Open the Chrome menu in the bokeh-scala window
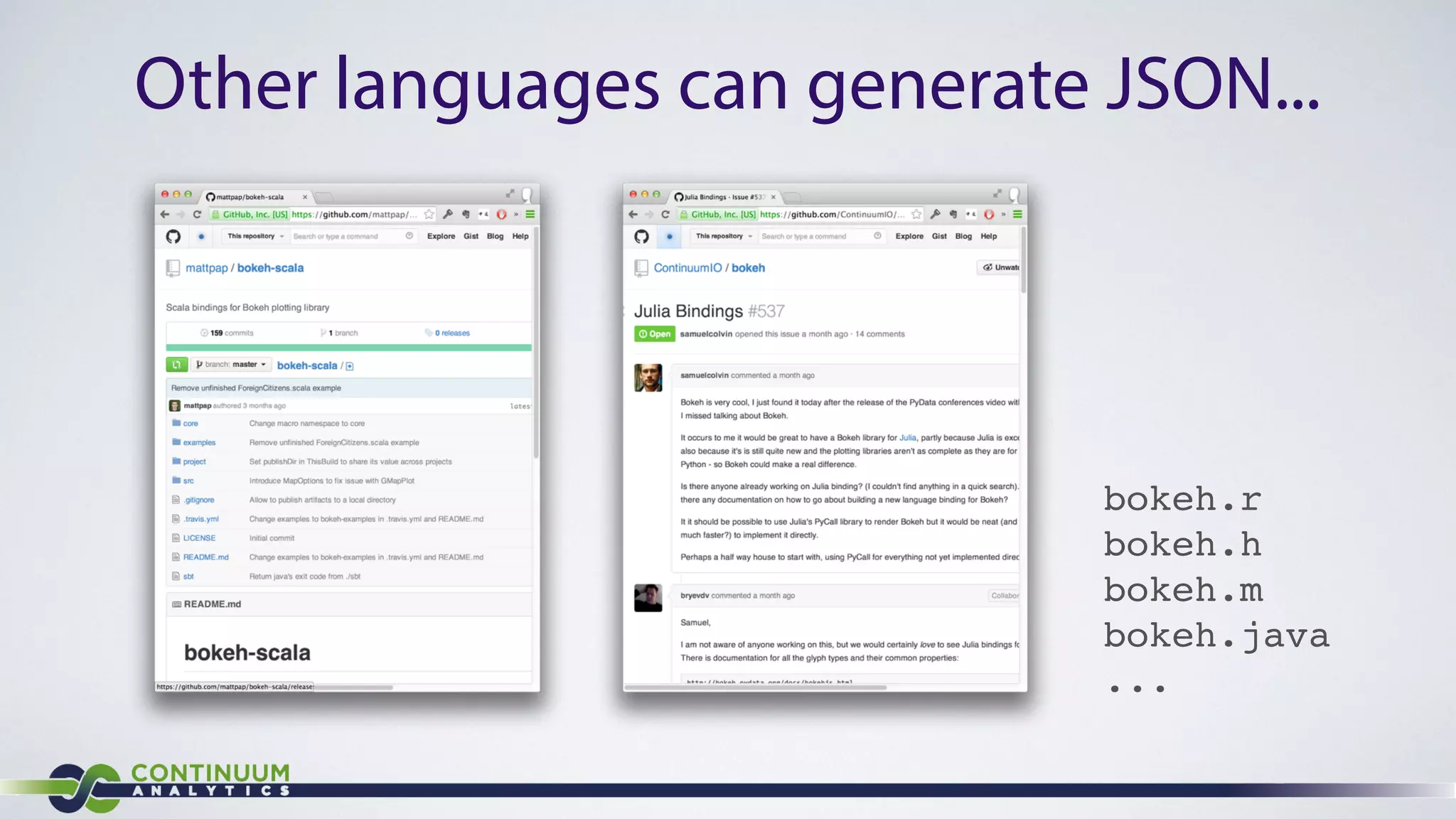Viewport: 1456px width, 819px height. click(530, 214)
